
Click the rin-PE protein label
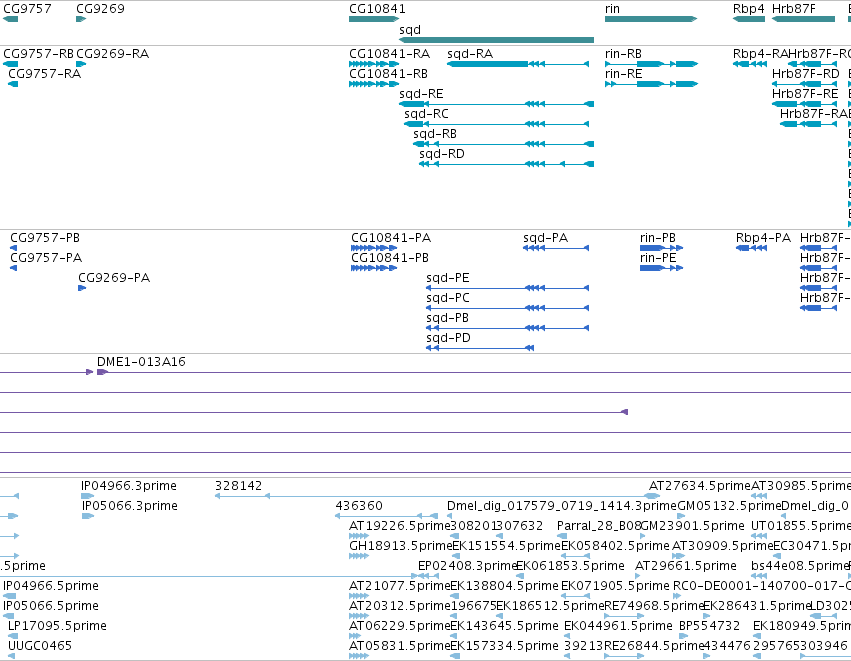658,258
